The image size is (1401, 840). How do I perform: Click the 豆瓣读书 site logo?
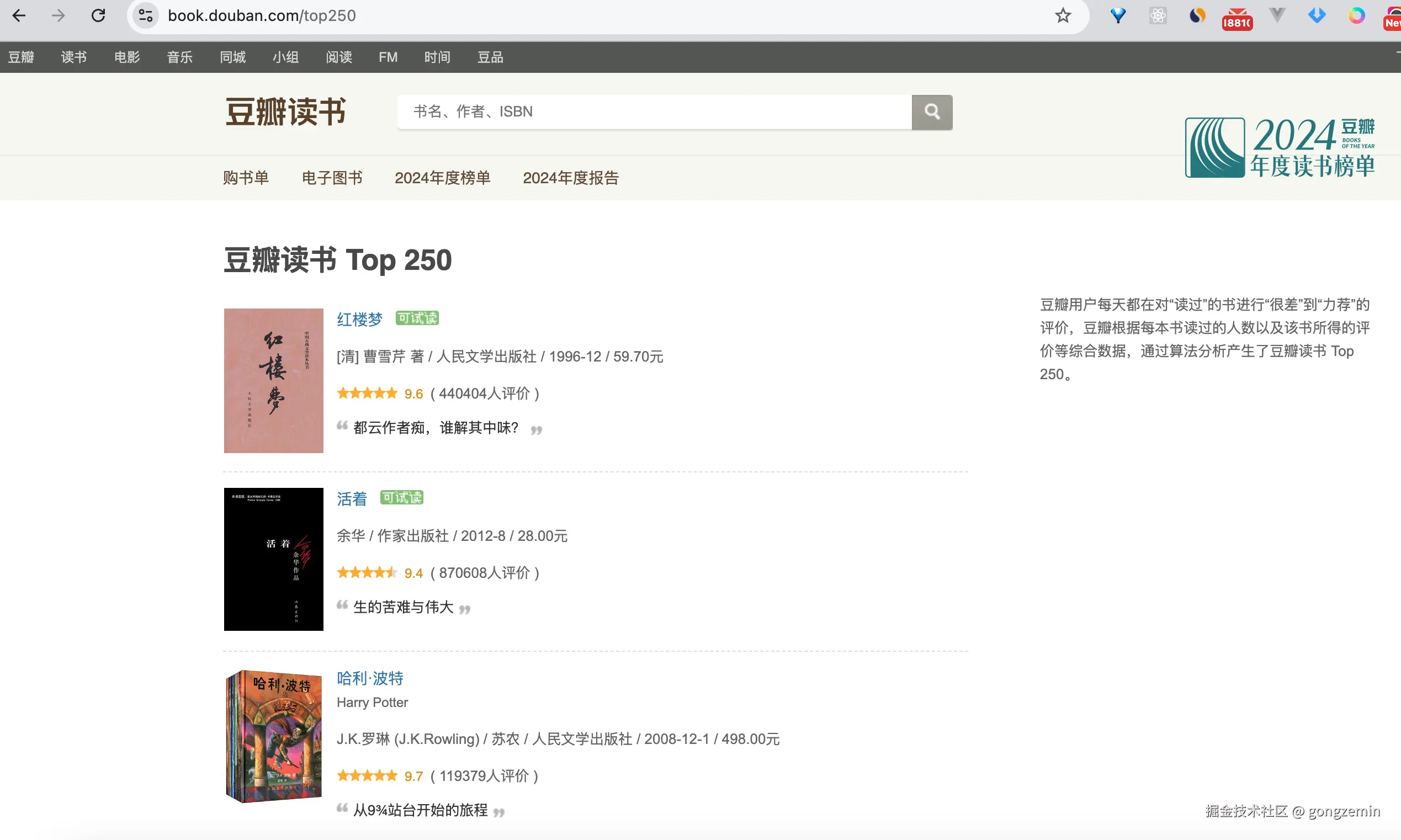pyautogui.click(x=285, y=111)
